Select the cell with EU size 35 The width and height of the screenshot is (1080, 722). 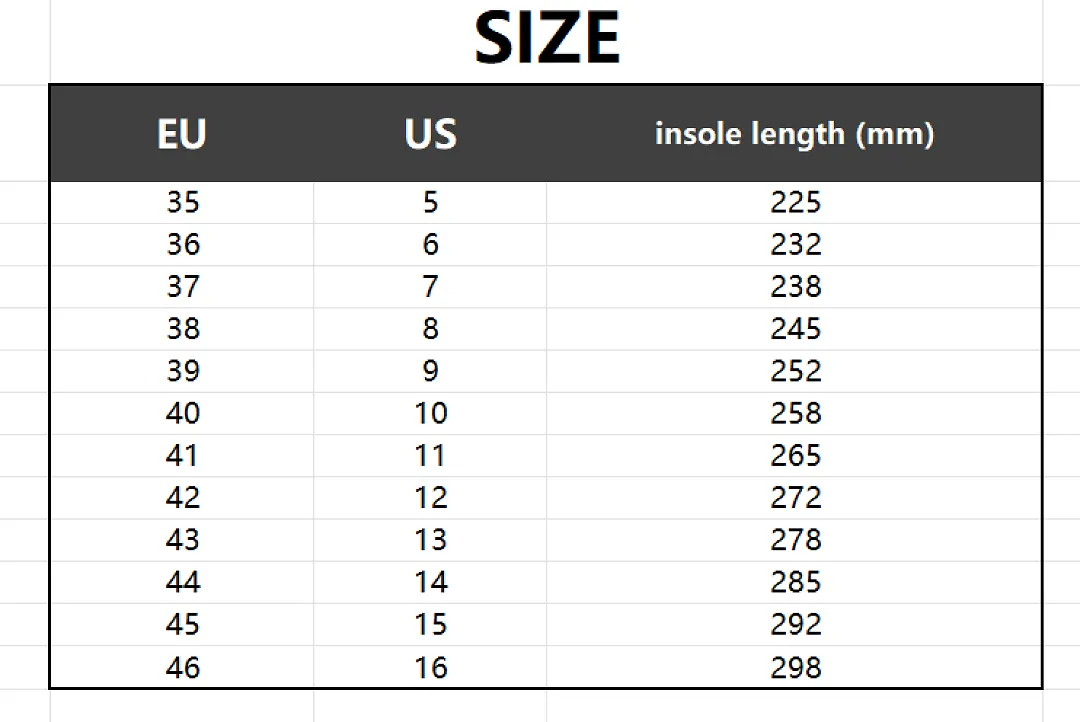tap(183, 203)
